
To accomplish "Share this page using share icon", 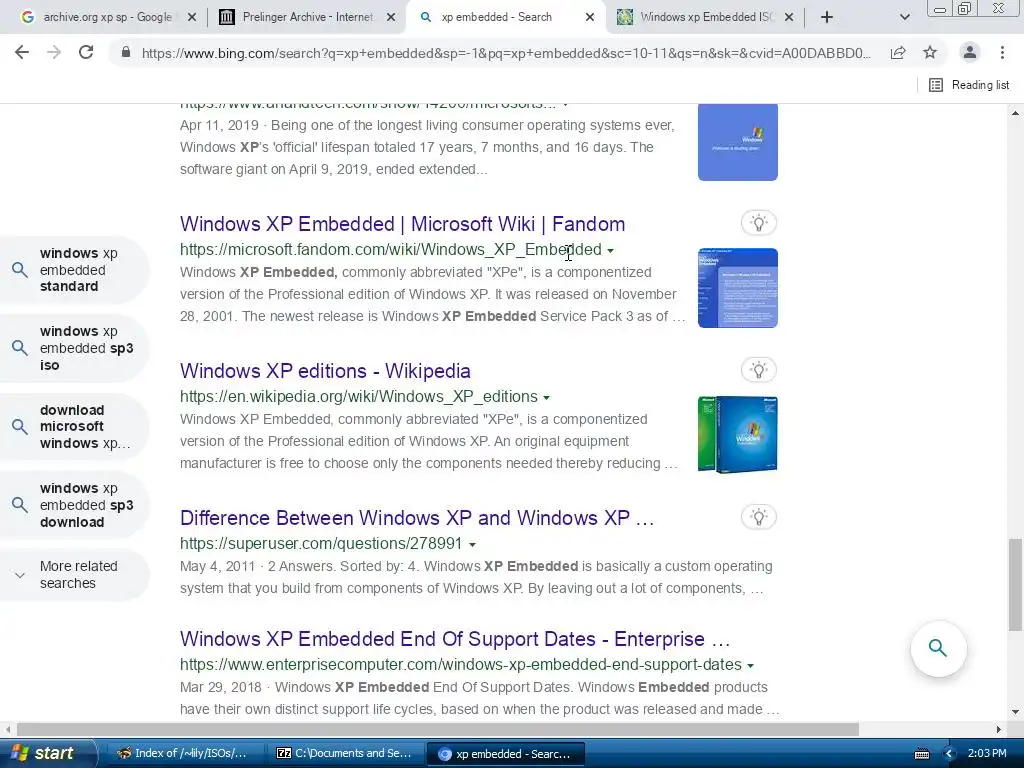I will [x=898, y=52].
